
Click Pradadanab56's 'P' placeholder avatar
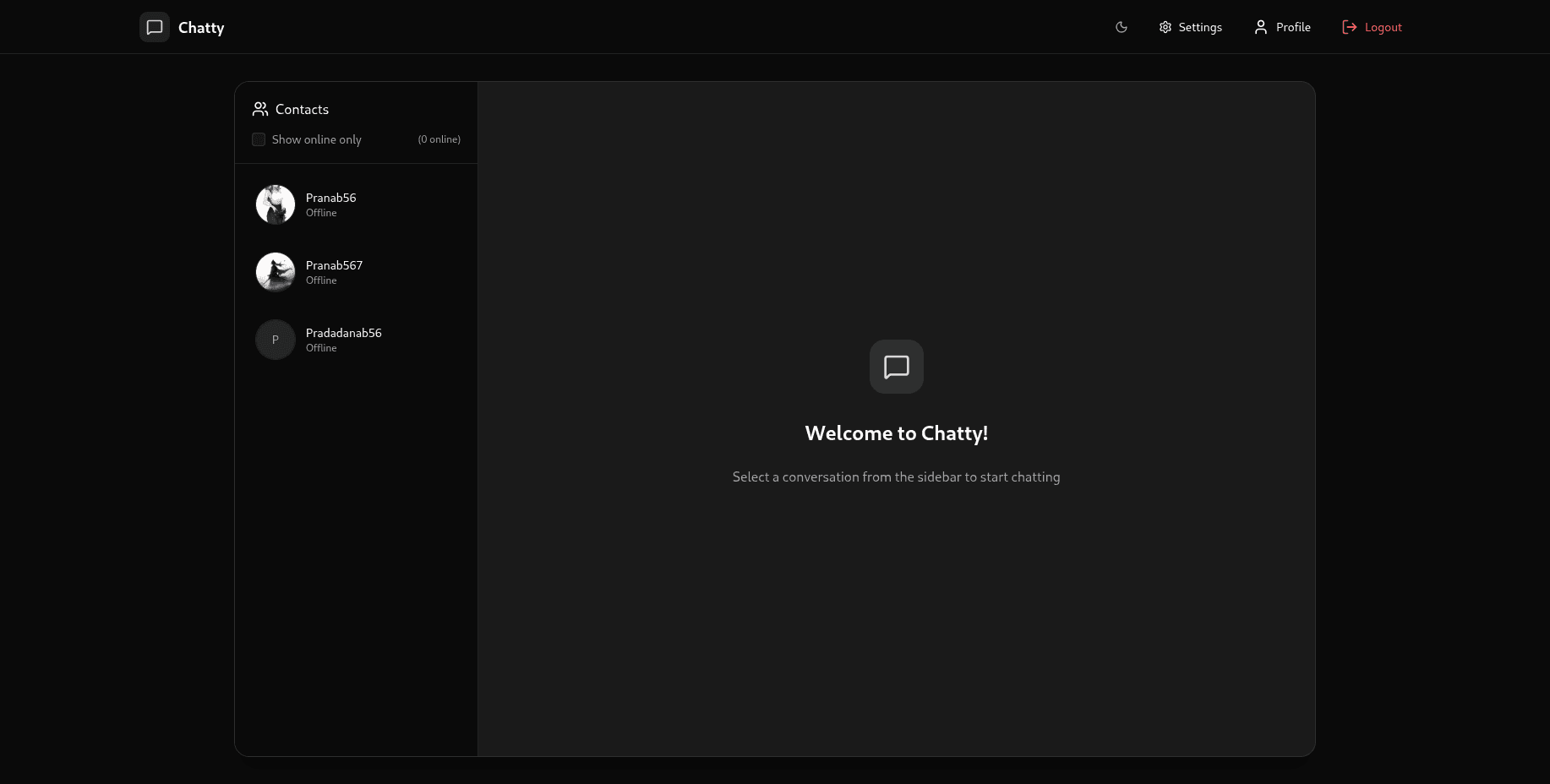click(276, 340)
